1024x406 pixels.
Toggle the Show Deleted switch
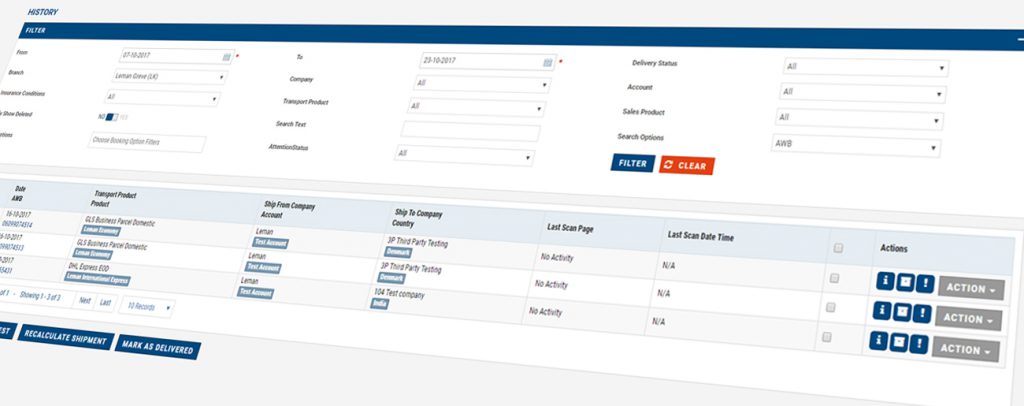click(113, 118)
